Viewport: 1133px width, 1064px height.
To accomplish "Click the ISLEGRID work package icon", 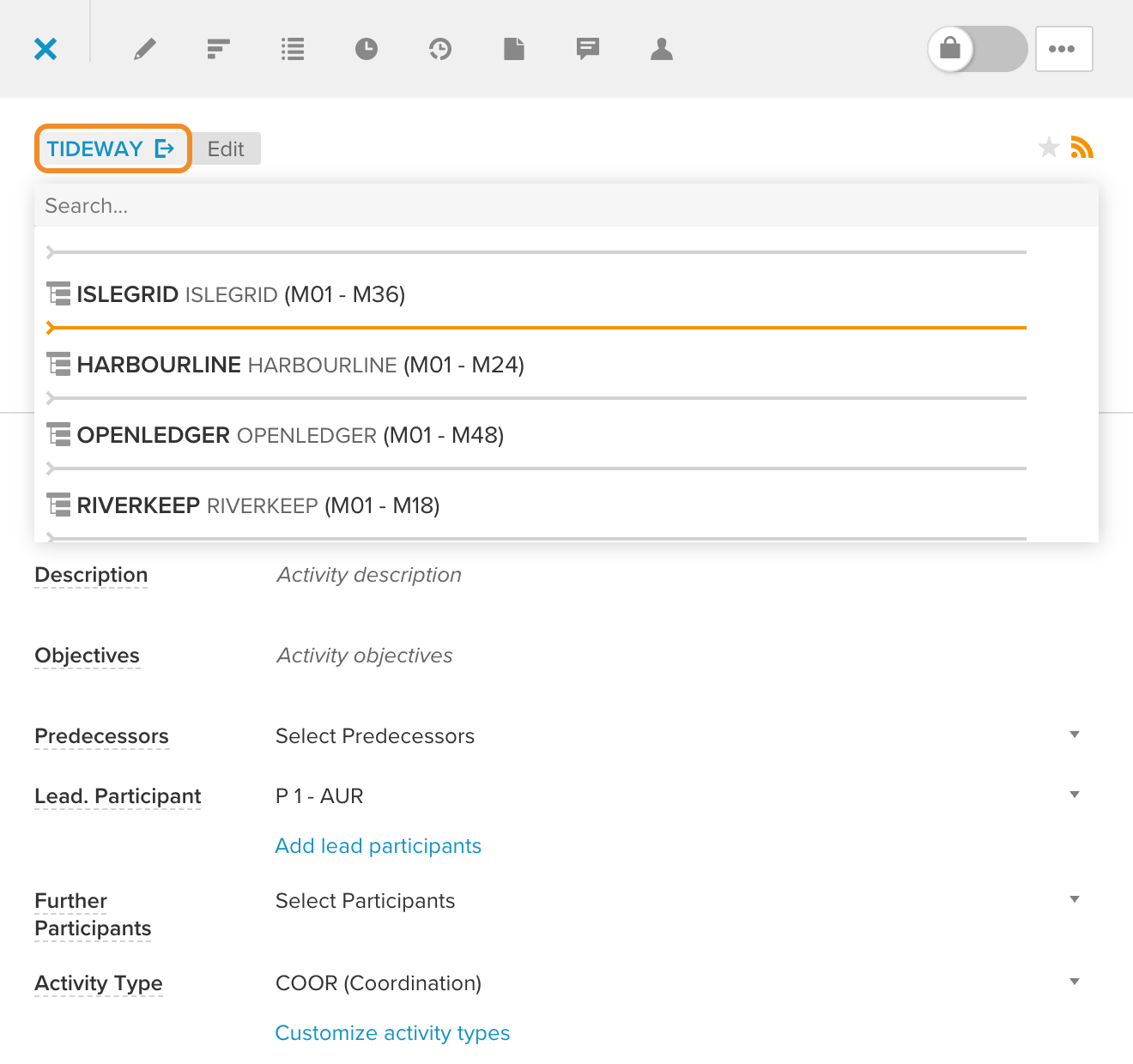I will 58,294.
